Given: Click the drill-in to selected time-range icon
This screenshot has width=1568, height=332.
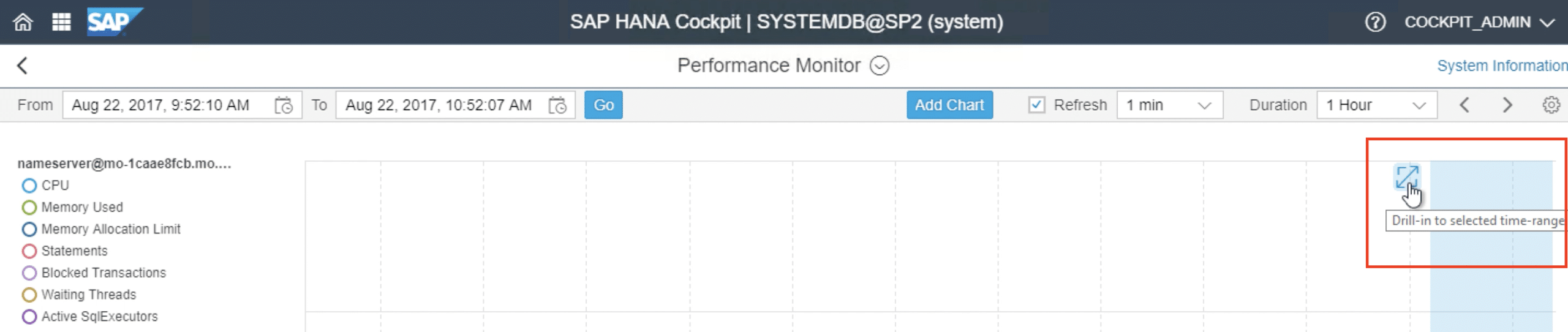Looking at the screenshot, I should (x=1406, y=177).
